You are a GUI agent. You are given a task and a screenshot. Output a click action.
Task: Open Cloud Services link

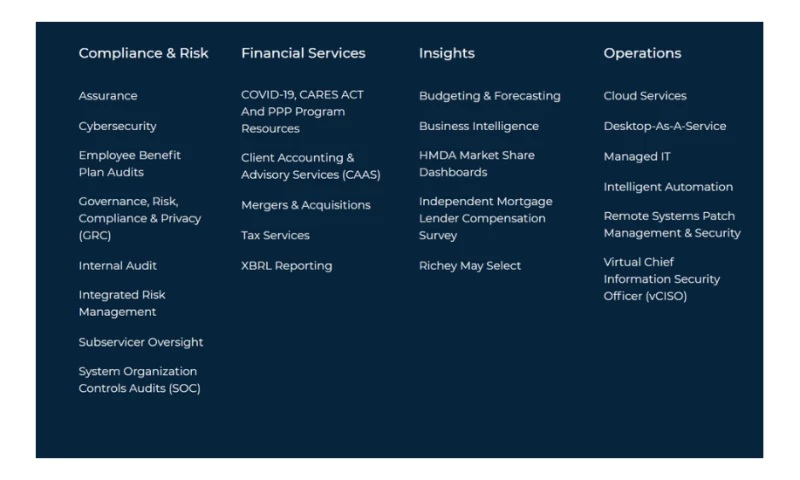click(644, 96)
